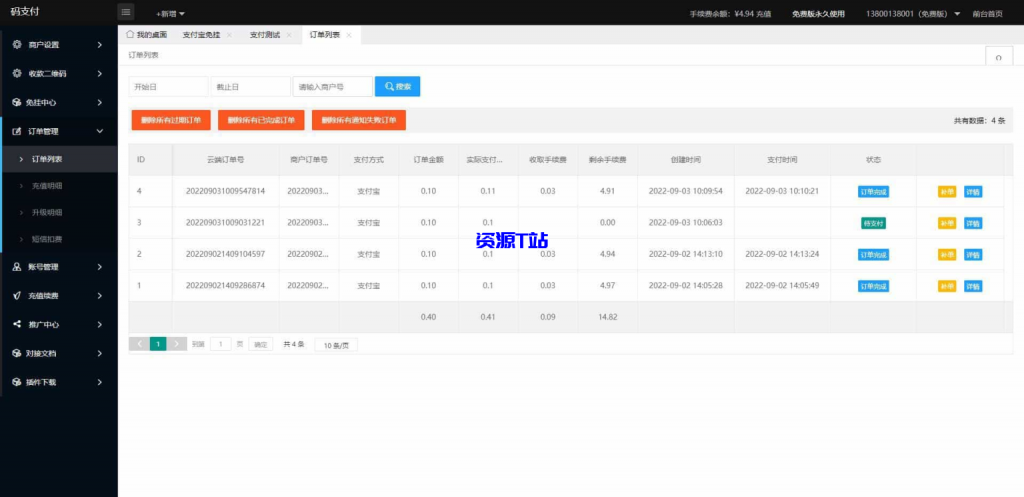
Task: Click 删除所有过期订单 button
Action: coord(170,120)
